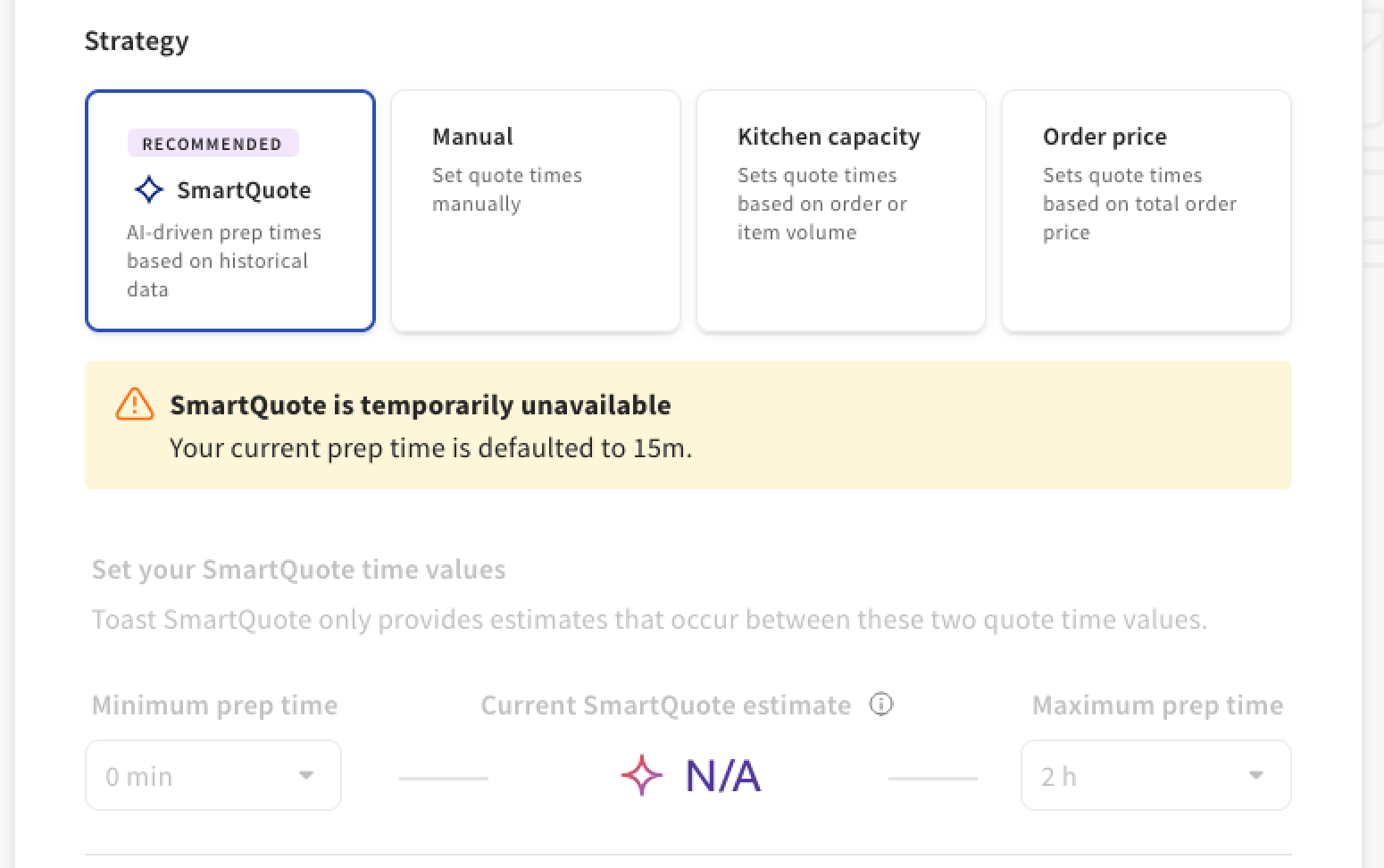
Task: Click the 'SmartQuote is temporarily unavailable' banner title
Action: point(420,405)
